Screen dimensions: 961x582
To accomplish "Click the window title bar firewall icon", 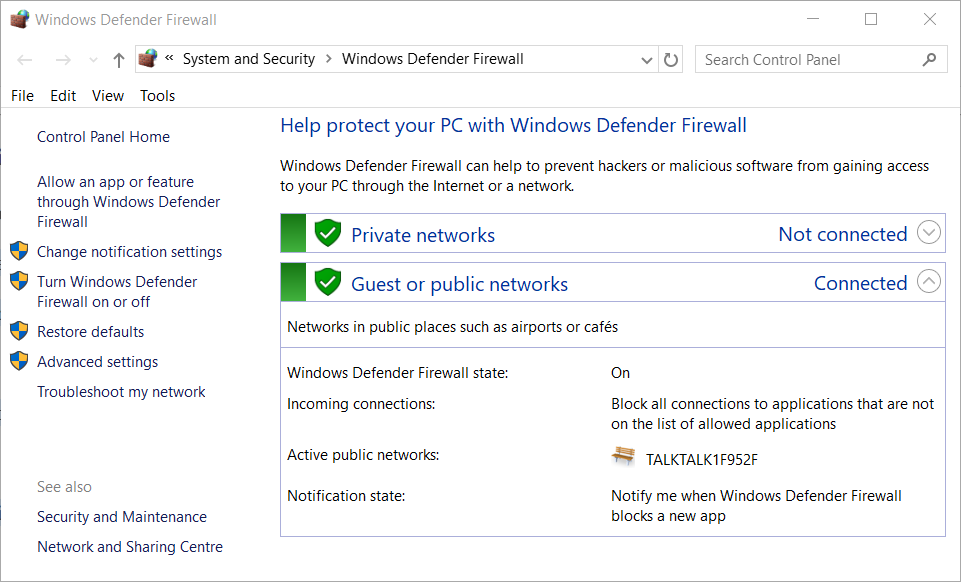I will 20,20.
